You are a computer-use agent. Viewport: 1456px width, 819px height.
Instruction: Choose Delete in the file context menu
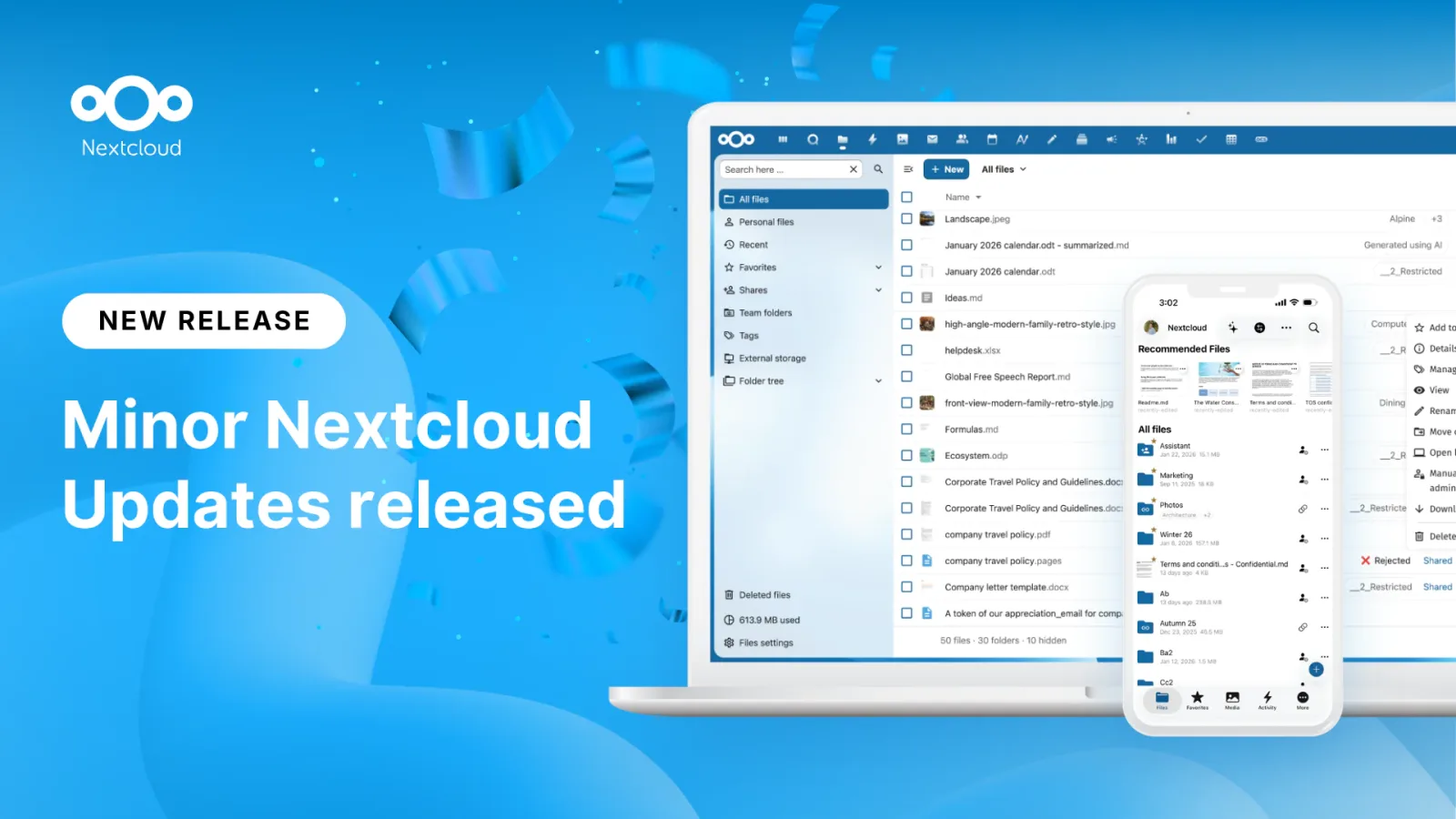click(x=1433, y=536)
